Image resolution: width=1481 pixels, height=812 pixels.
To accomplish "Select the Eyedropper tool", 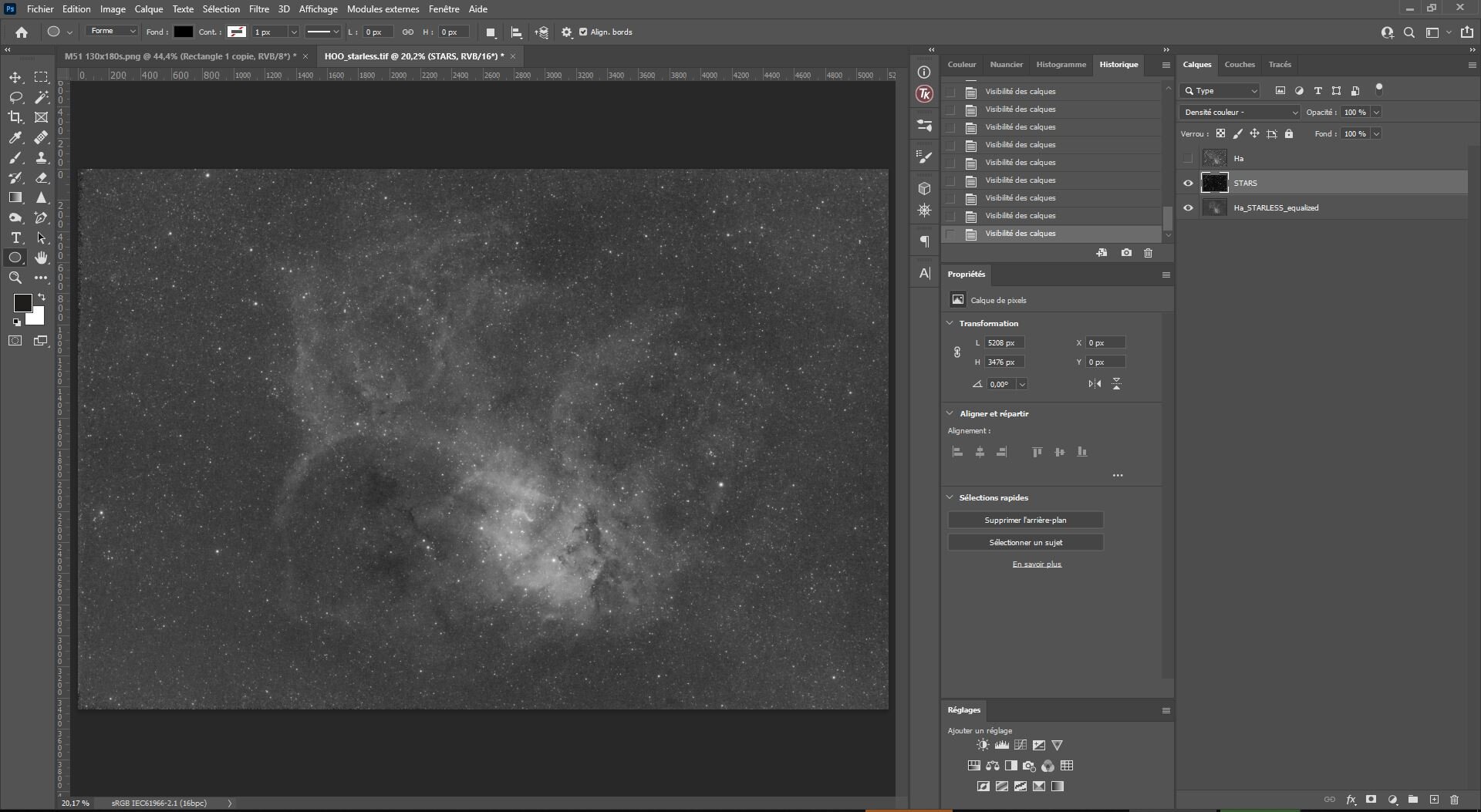I will (x=15, y=137).
